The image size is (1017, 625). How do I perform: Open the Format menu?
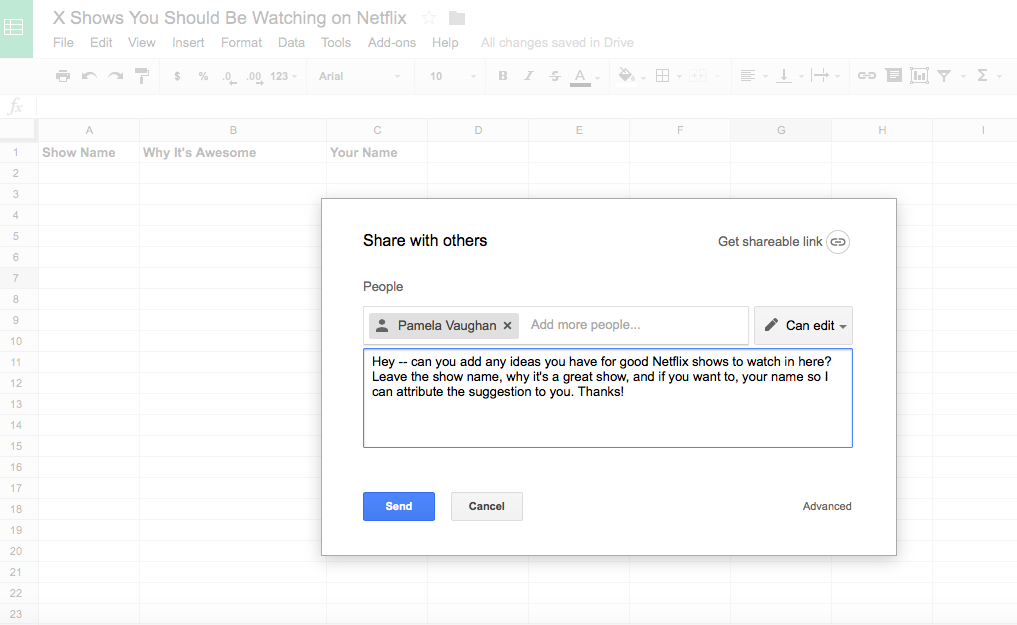[241, 42]
